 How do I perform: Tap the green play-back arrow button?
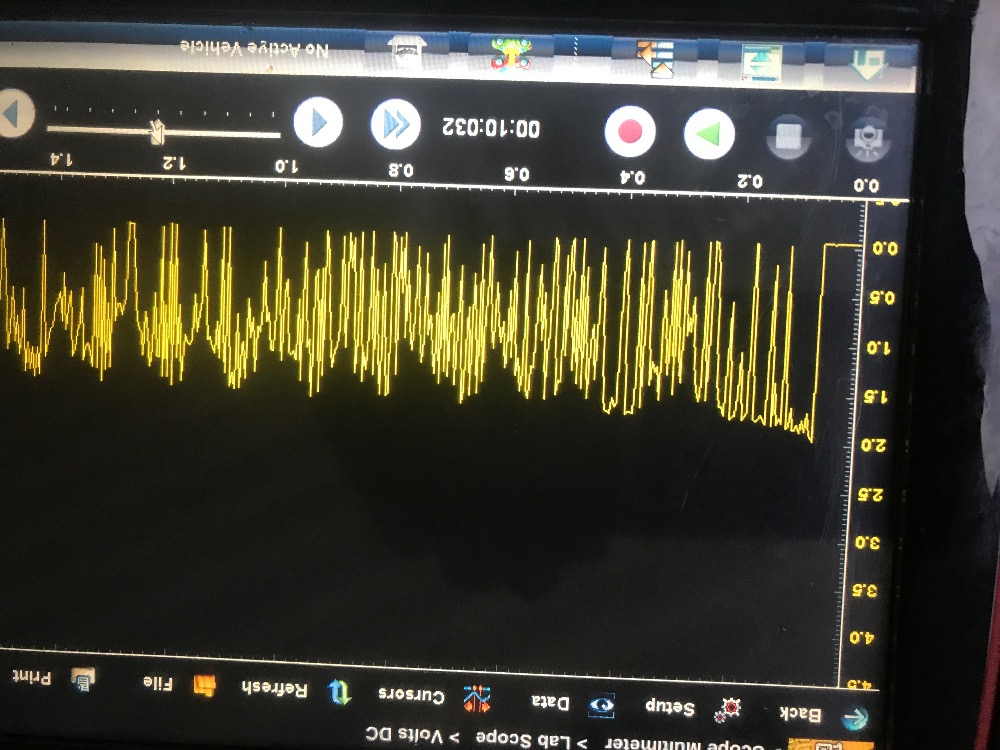click(x=709, y=134)
